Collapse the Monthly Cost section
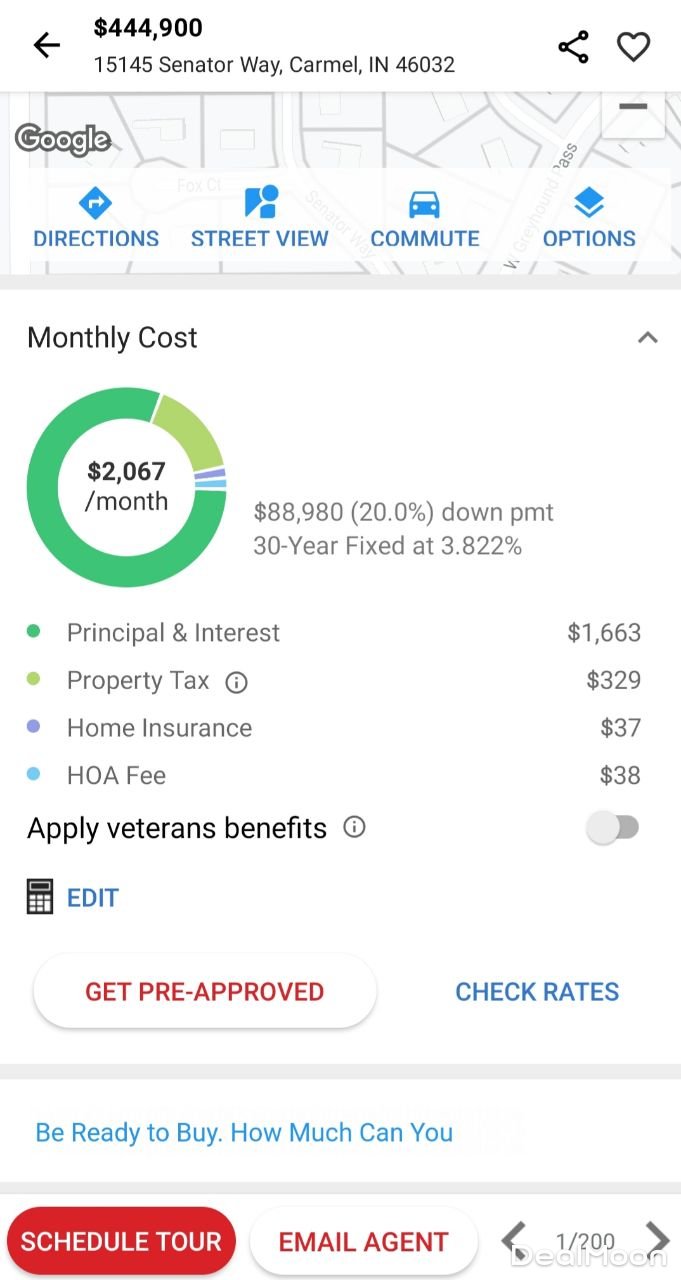This screenshot has height=1280, width=681. point(647,338)
